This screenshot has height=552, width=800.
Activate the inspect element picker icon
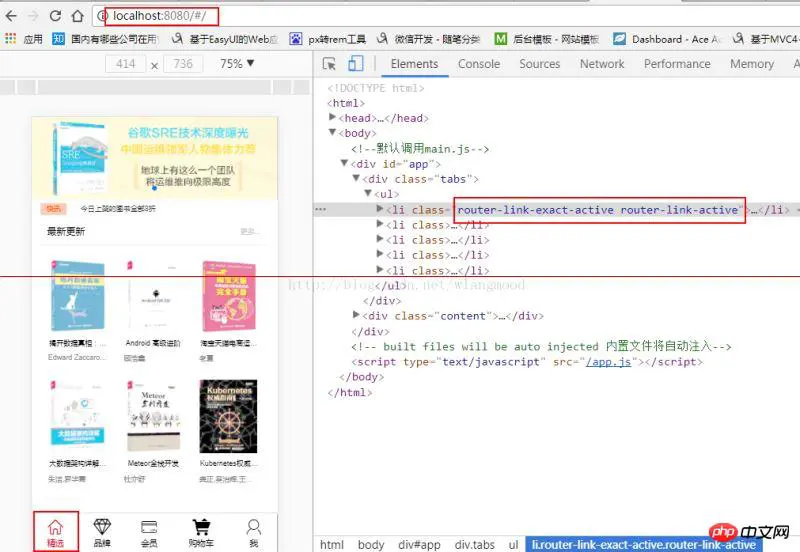(x=329, y=64)
